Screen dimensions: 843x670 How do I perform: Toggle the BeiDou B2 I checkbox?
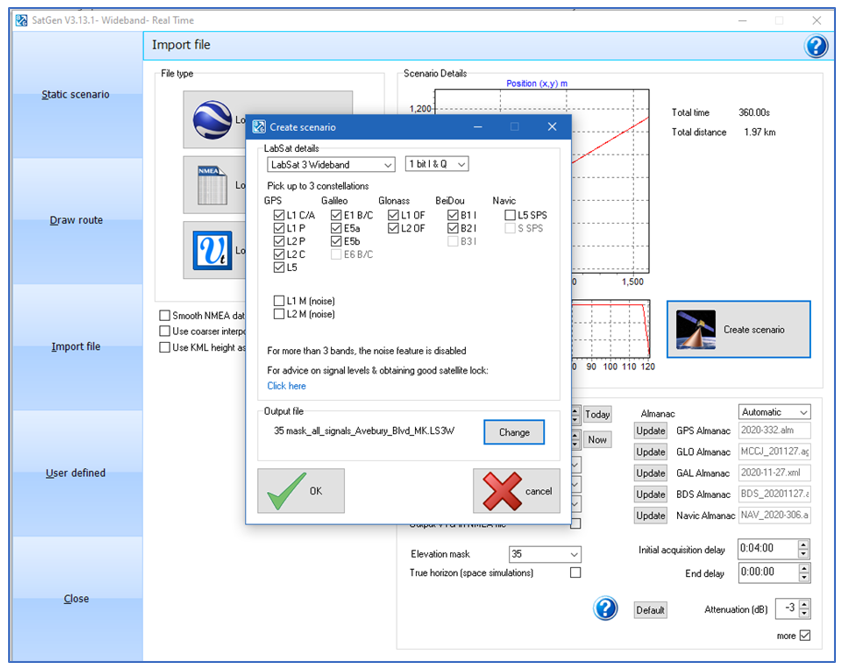pos(453,229)
